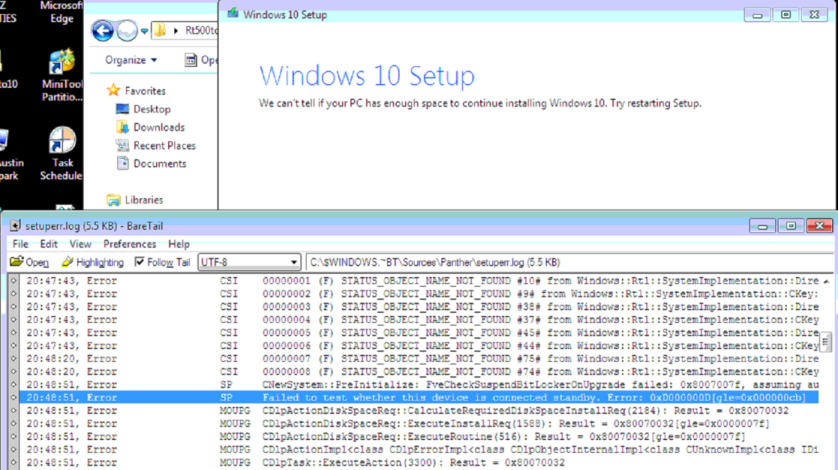Open the File menu in BareTail
This screenshot has width=838, height=470.
20,244
